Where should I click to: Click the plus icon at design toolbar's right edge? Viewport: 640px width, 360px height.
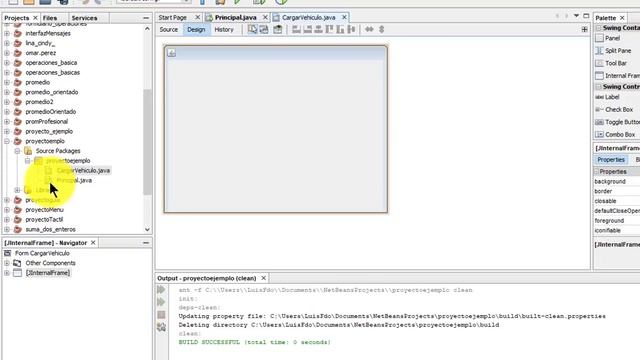pos(584,29)
